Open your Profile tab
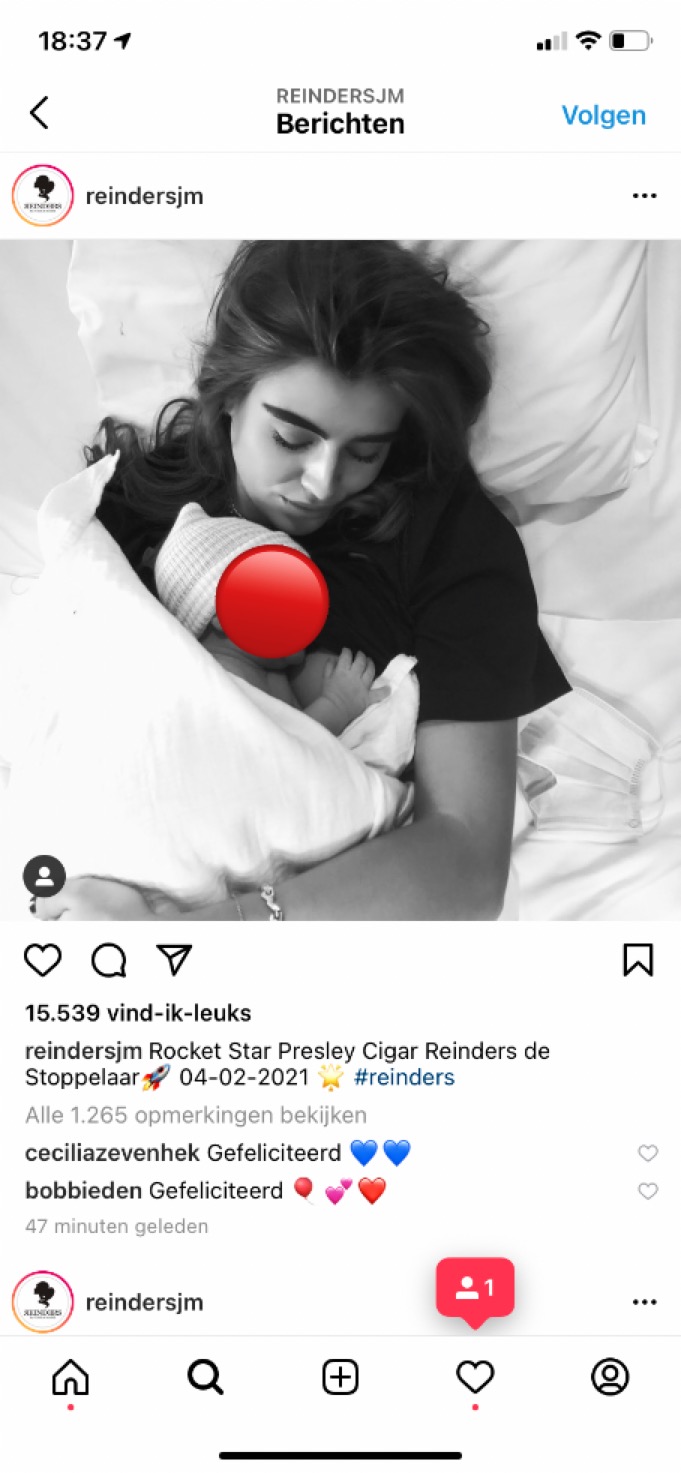Image resolution: width=681 pixels, height=1473 pixels. tap(609, 1377)
